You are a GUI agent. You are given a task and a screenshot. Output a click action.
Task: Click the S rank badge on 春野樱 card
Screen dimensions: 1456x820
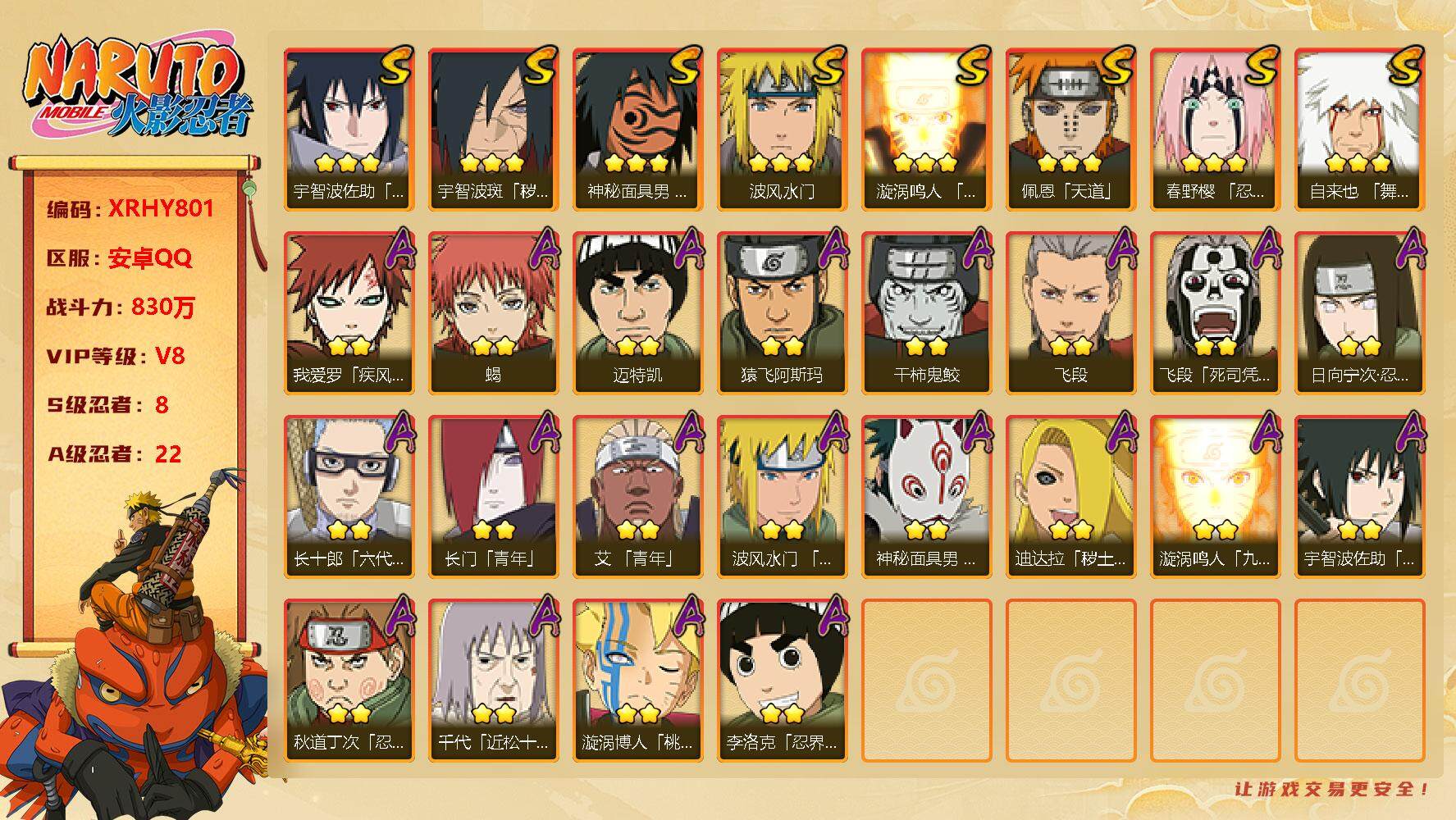(1259, 67)
